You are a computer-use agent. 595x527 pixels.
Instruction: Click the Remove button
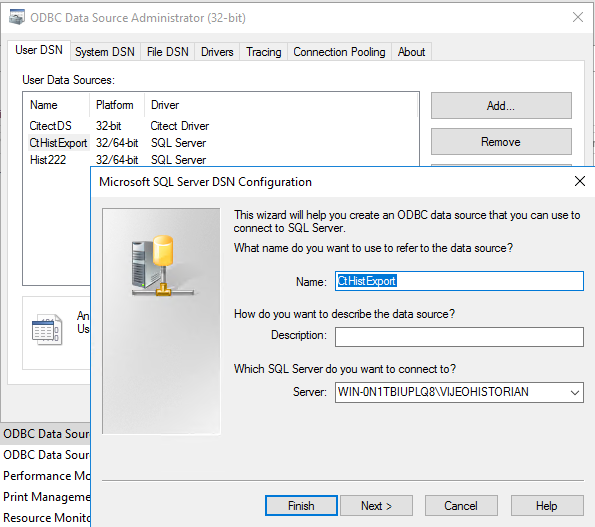tap(501, 142)
